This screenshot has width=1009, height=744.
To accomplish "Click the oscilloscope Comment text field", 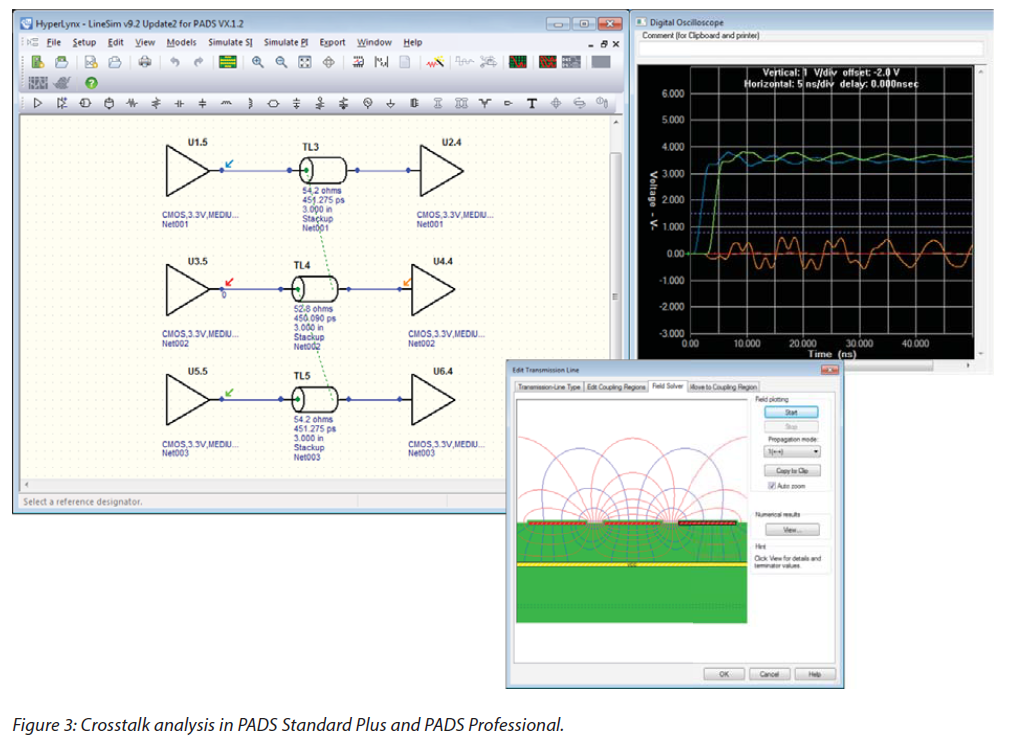I will 810,48.
